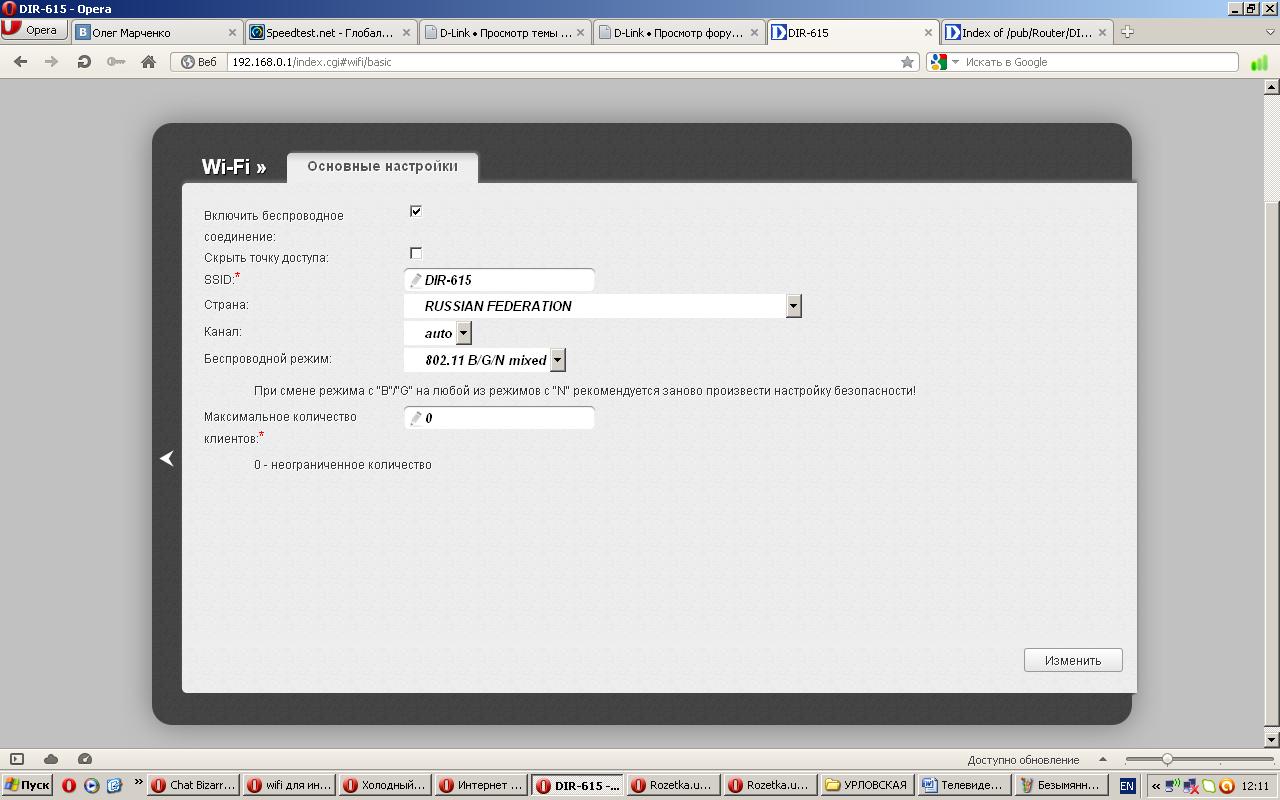Collapse the router side menu arrow
1280x800 pixels.
[x=167, y=458]
